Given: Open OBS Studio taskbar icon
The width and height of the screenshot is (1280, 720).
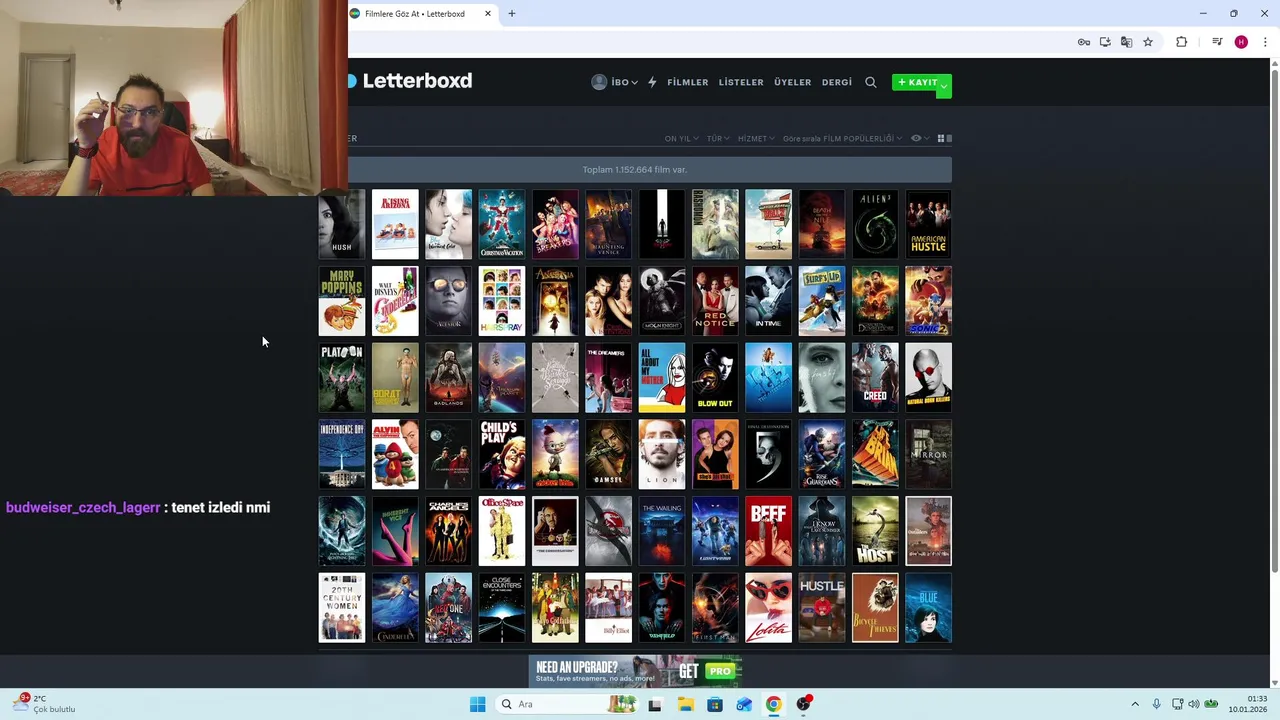Looking at the screenshot, I should point(803,704).
